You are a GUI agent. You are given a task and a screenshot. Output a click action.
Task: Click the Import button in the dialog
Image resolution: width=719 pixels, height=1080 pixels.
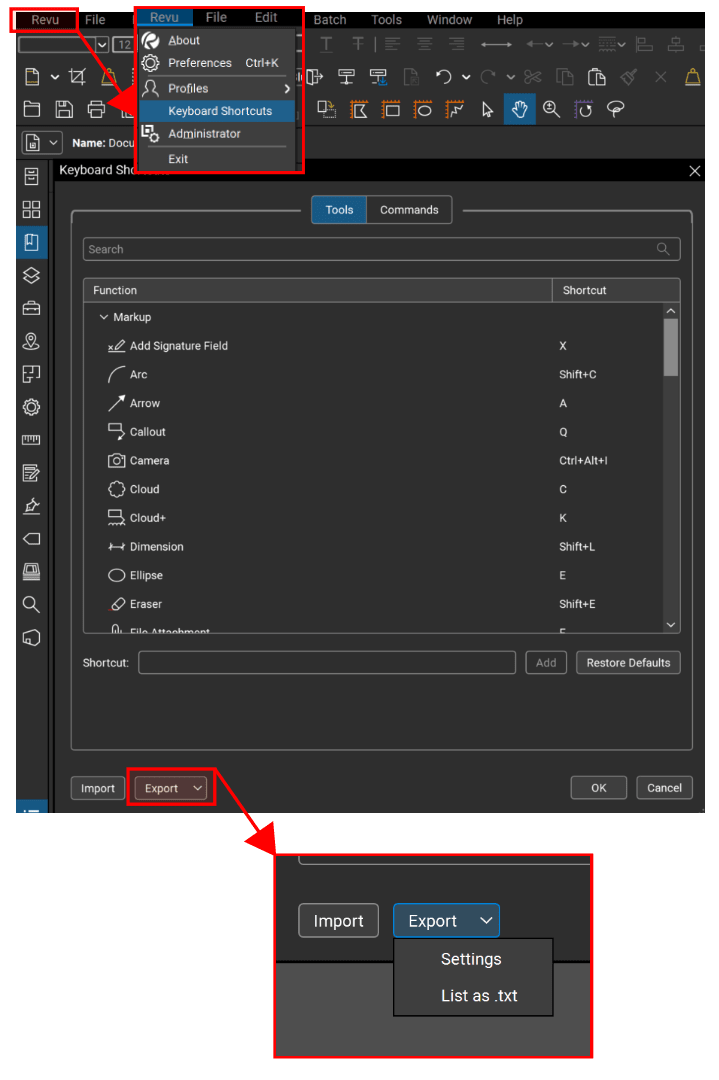pos(98,788)
